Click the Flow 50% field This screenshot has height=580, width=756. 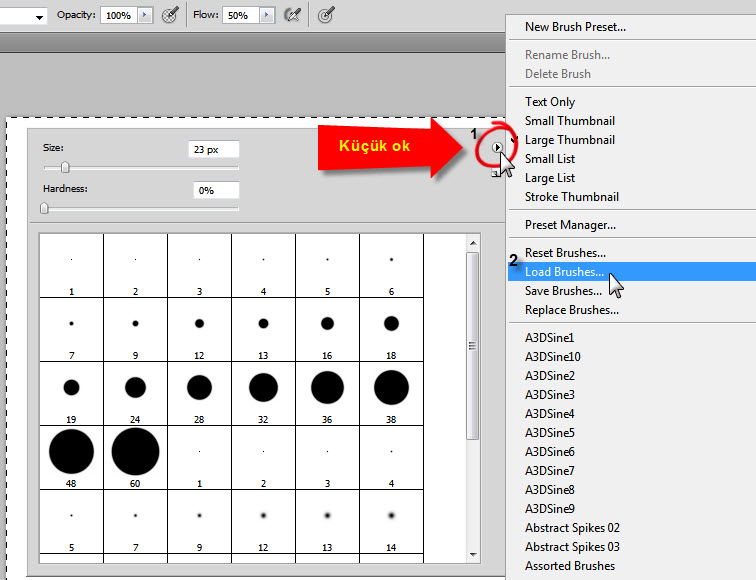click(241, 15)
